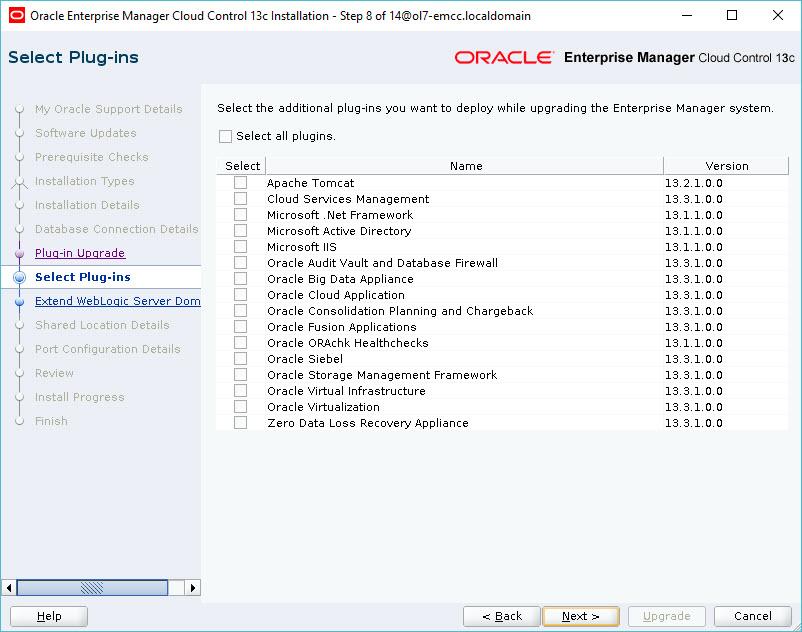Click the Oracle installer title bar icon
Screen dimensions: 802x632
coord(16,15)
